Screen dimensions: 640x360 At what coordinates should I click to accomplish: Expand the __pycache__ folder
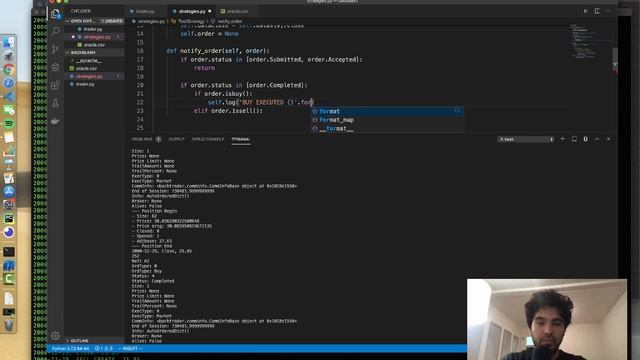point(88,60)
